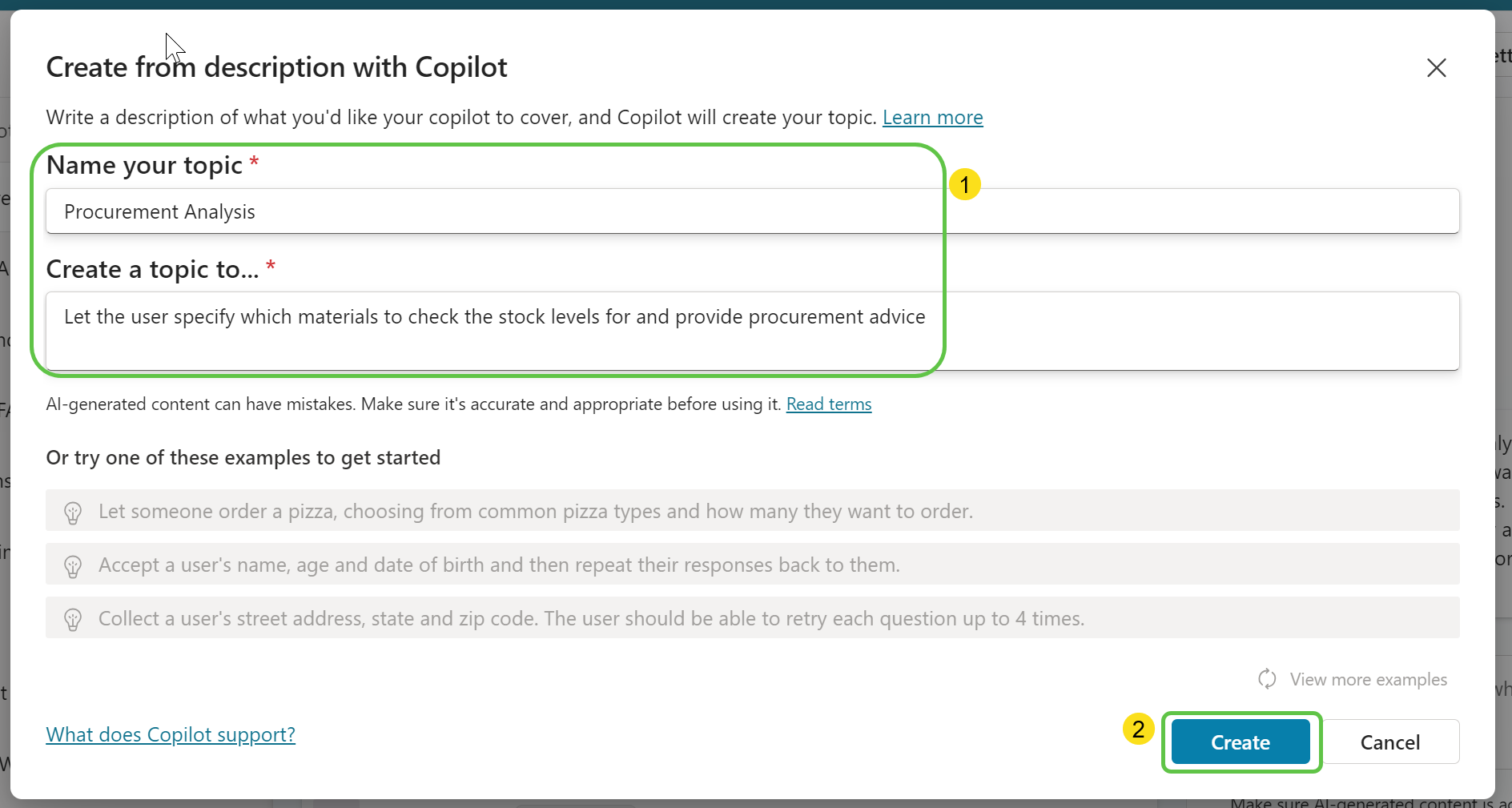
Task: Open the Read terms link
Action: (x=828, y=404)
